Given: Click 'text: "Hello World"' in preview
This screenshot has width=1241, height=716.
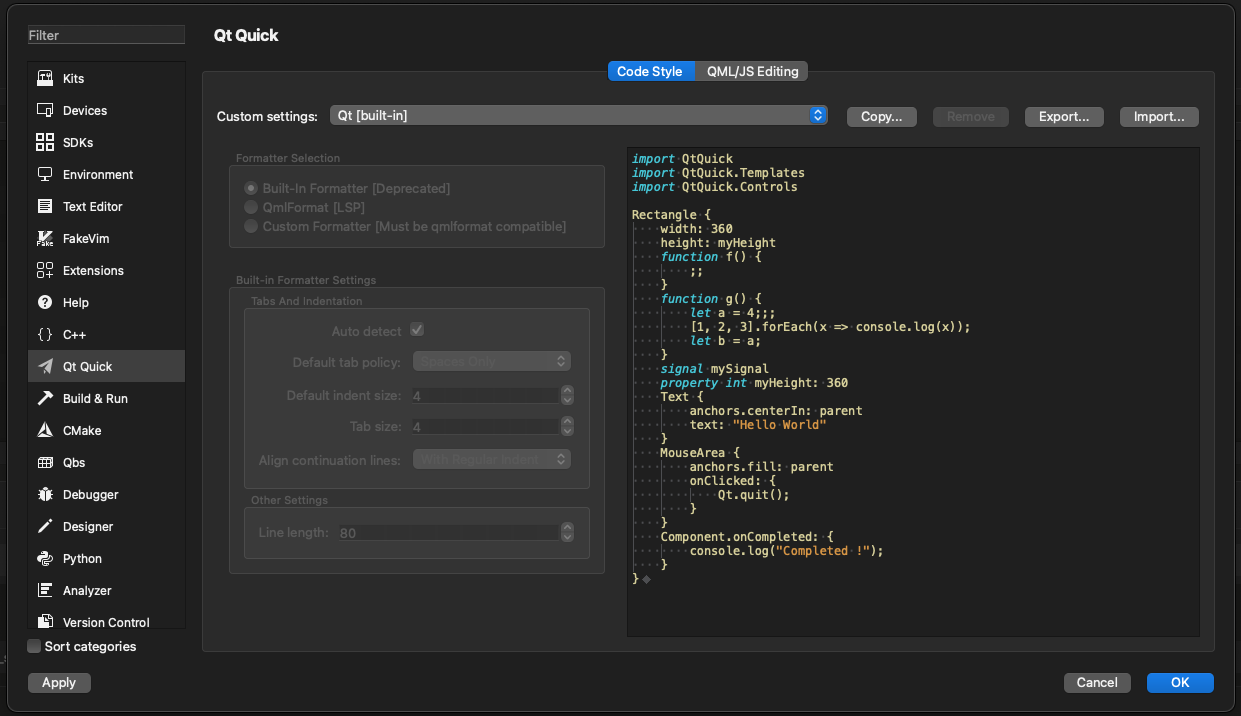Looking at the screenshot, I should pos(758,424).
